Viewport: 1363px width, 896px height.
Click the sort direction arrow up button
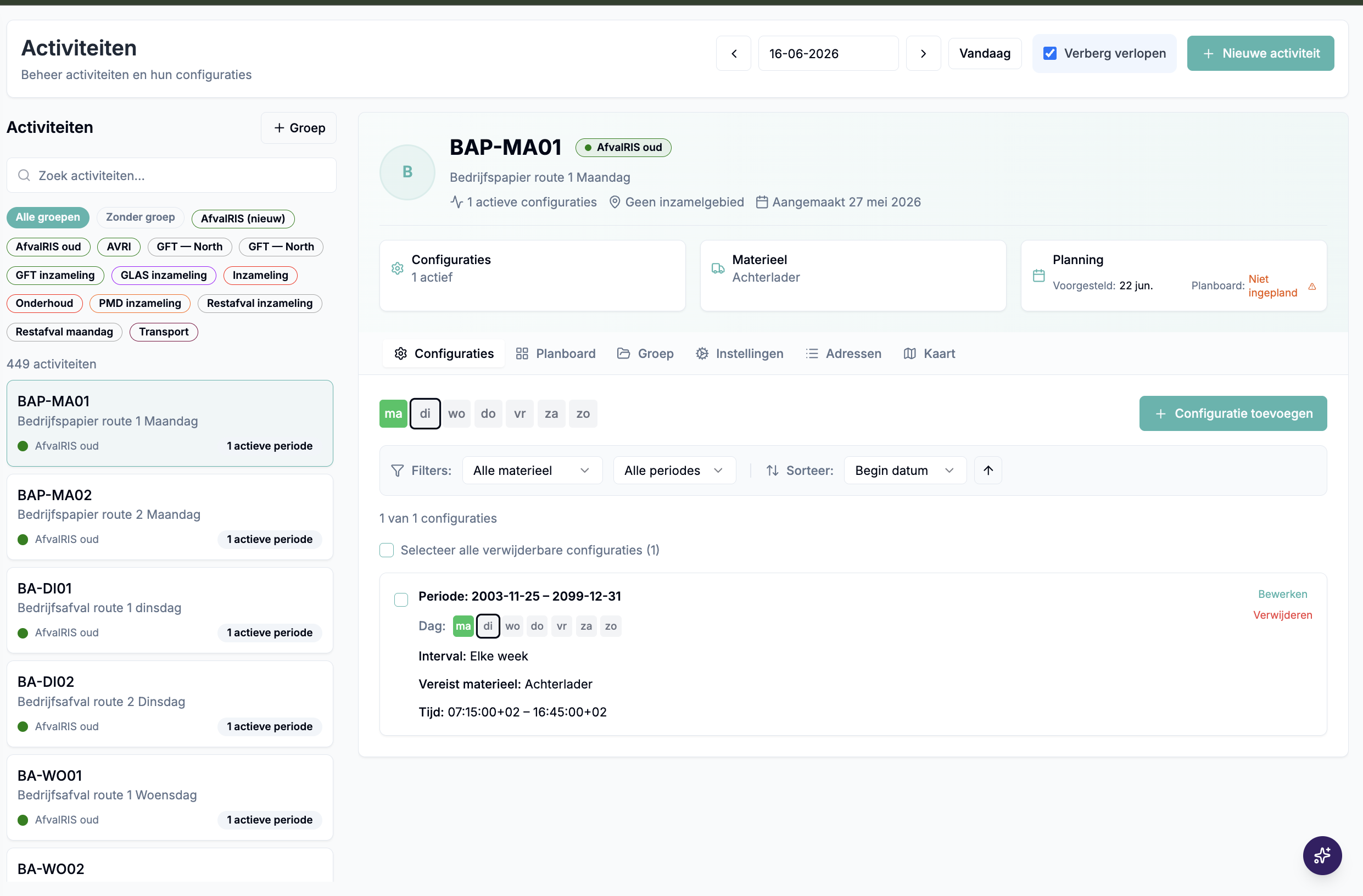coord(988,470)
